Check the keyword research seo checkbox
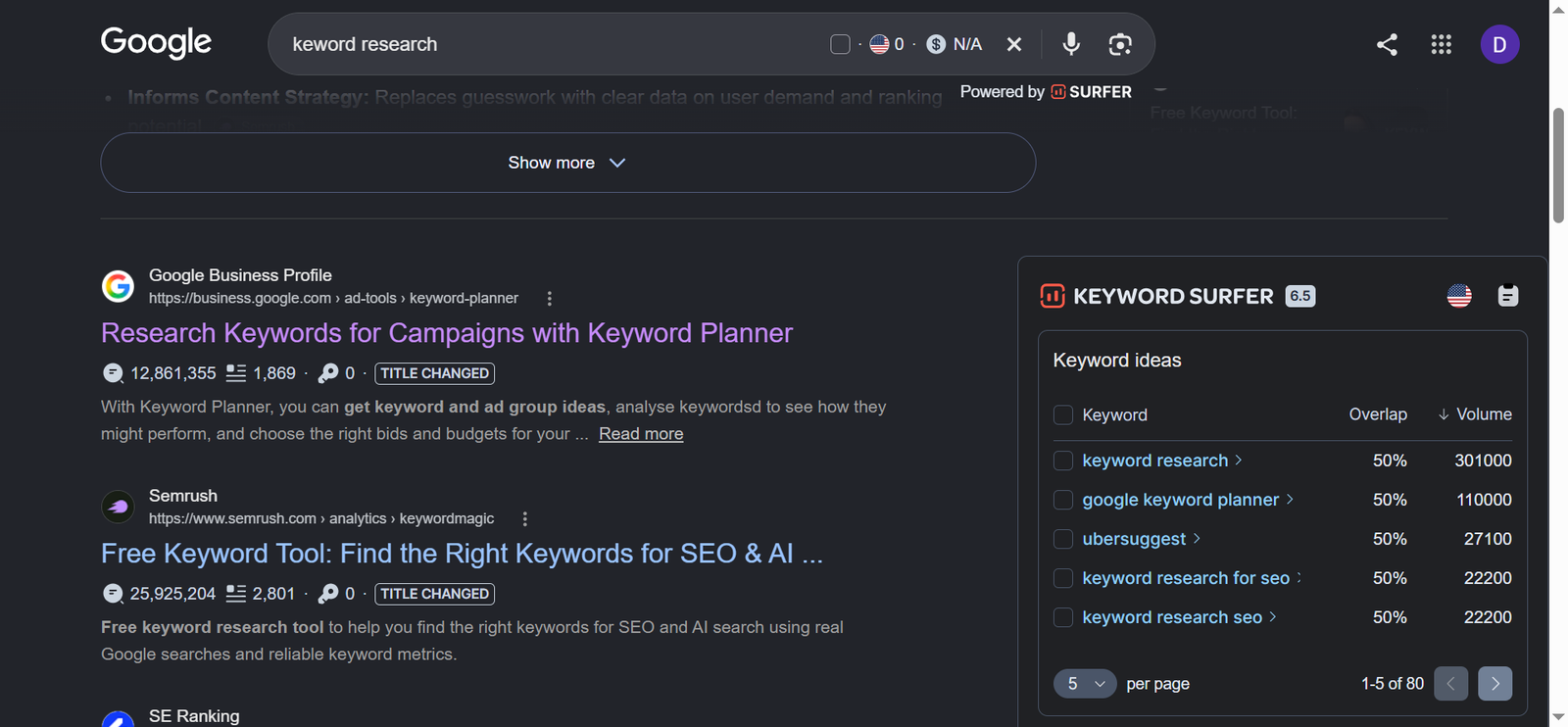Screen dimensions: 1568x727 [1062, 617]
